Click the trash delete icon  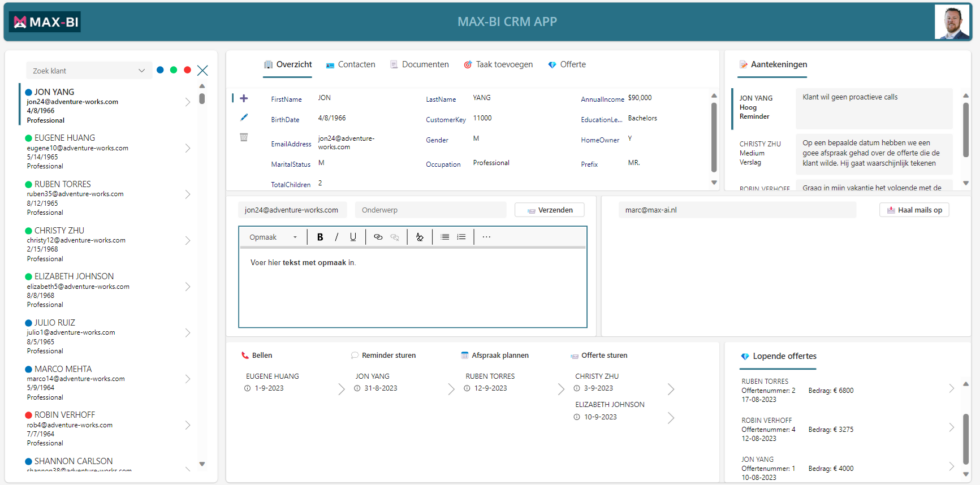click(x=244, y=137)
